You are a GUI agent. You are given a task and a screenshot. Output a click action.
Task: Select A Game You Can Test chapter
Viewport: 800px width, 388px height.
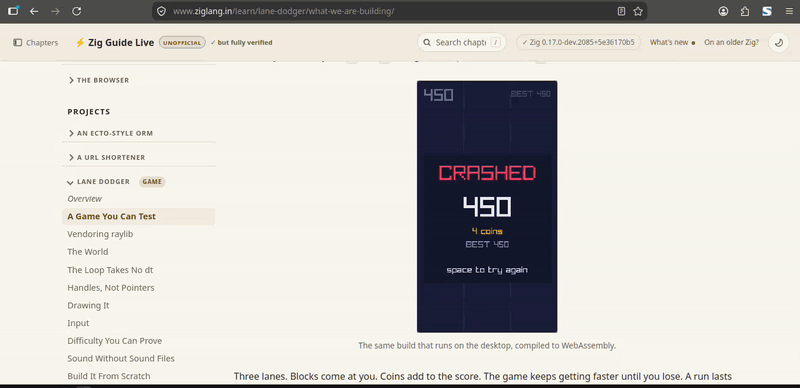pyautogui.click(x=138, y=216)
